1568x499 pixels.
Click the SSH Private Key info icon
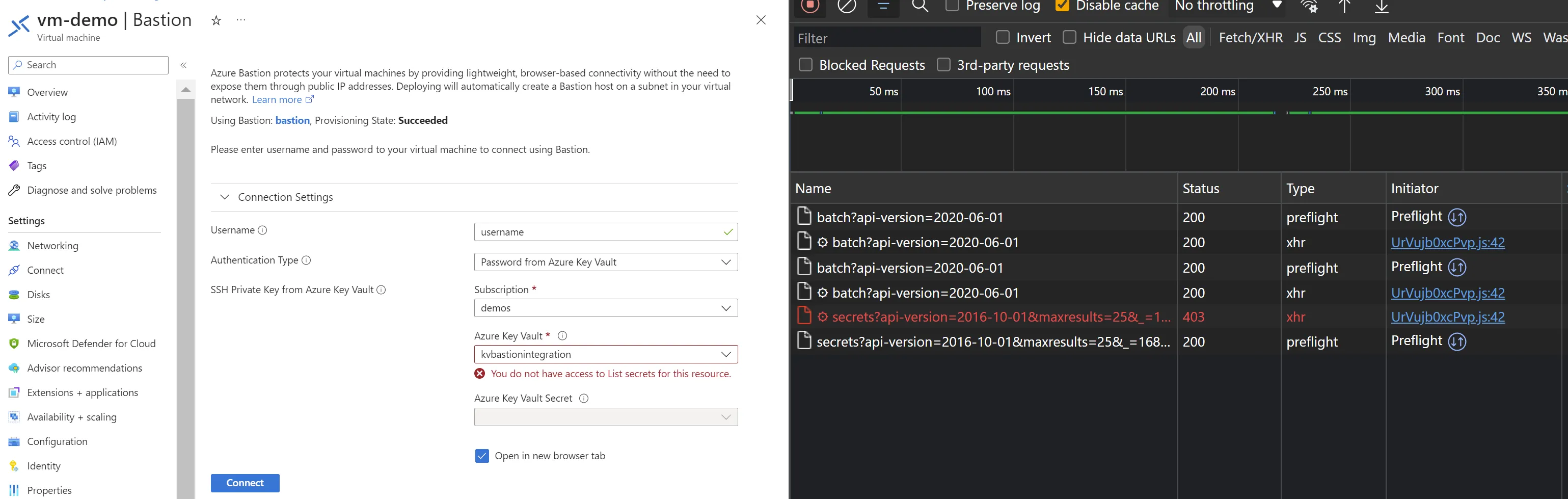click(x=381, y=290)
